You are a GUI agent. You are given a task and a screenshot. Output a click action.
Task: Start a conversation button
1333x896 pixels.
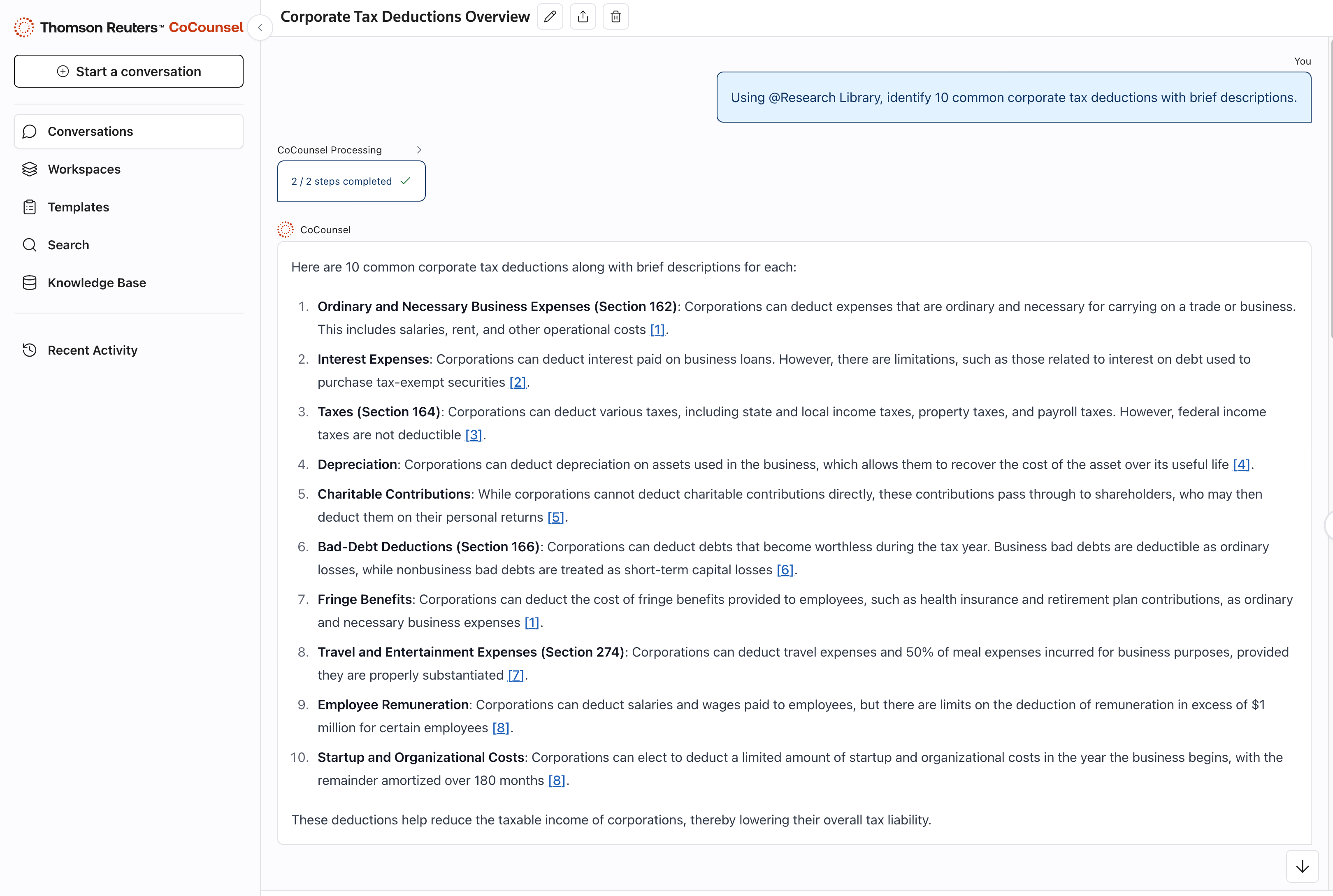[x=128, y=72]
